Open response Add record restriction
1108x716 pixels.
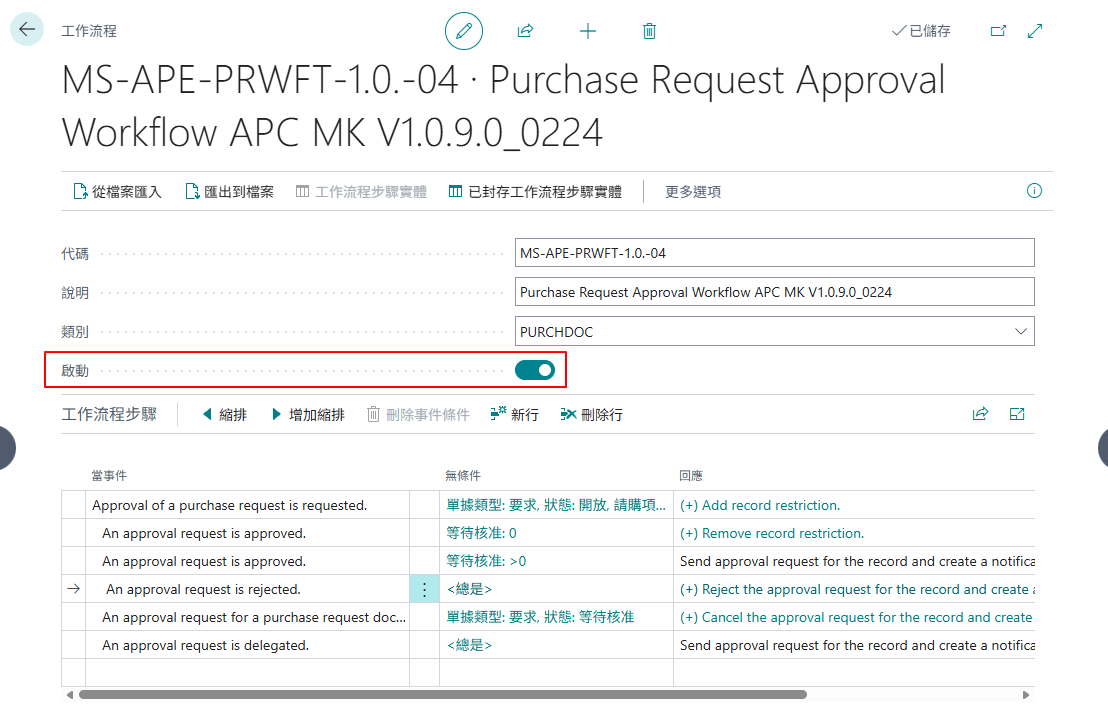pos(760,505)
